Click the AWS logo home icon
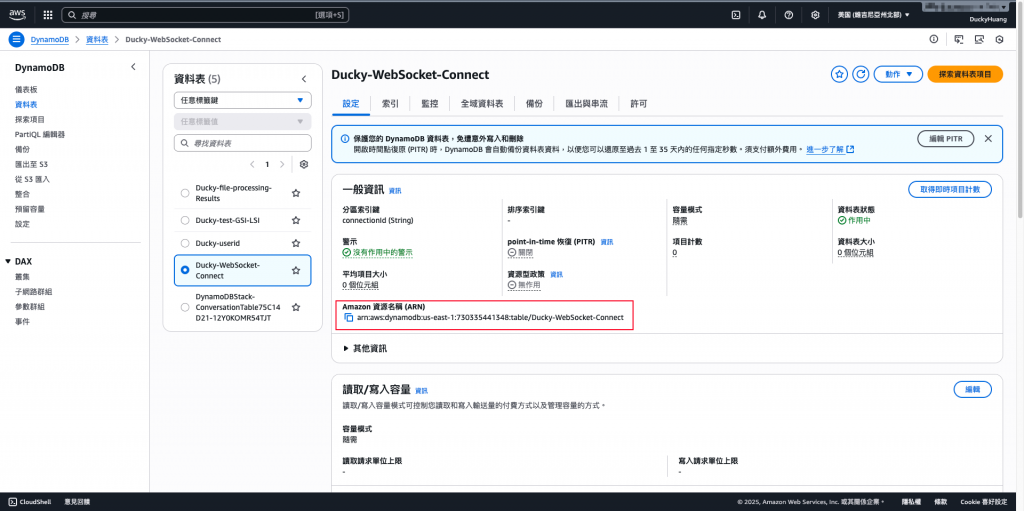Image resolution: width=1024 pixels, height=511 pixels. (x=17, y=14)
